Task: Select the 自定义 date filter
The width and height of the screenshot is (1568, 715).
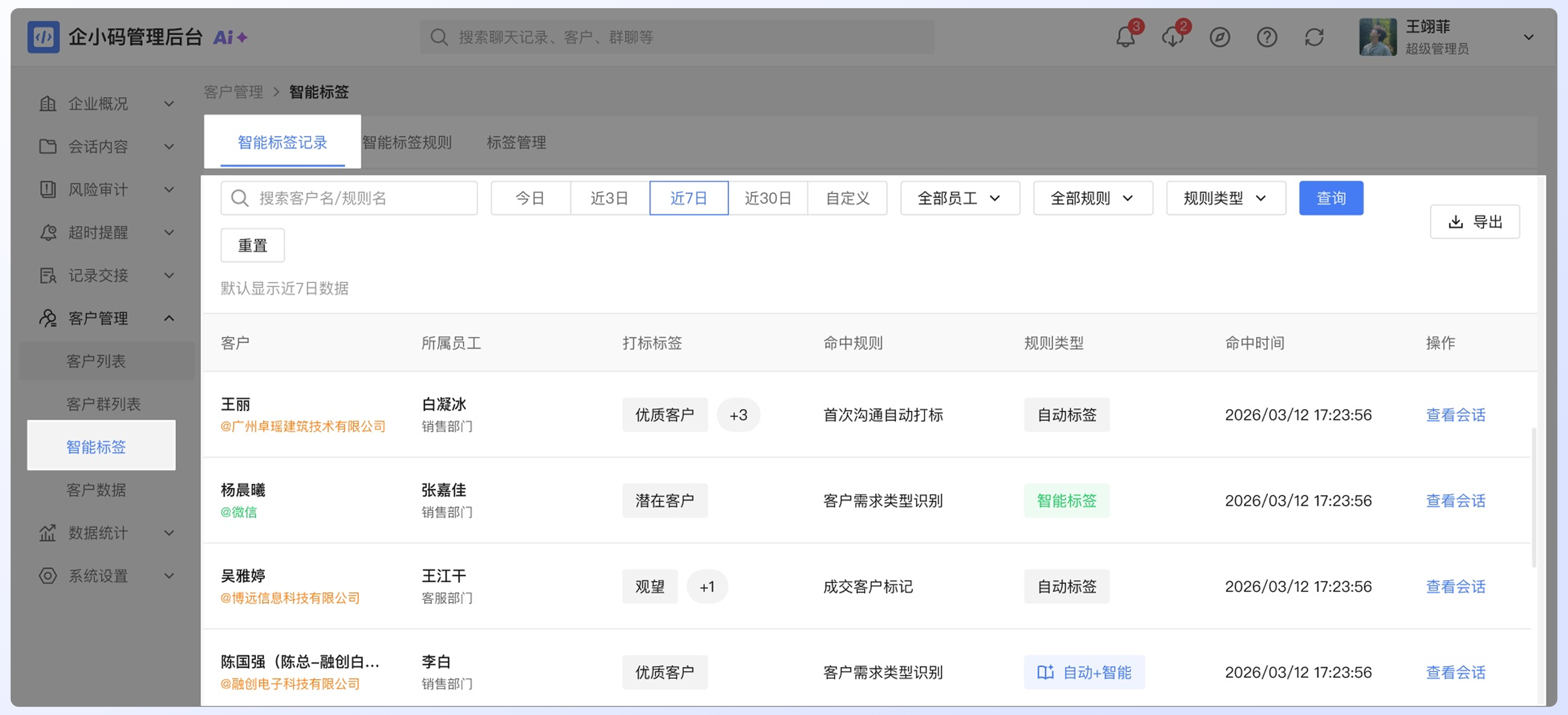Action: 847,198
